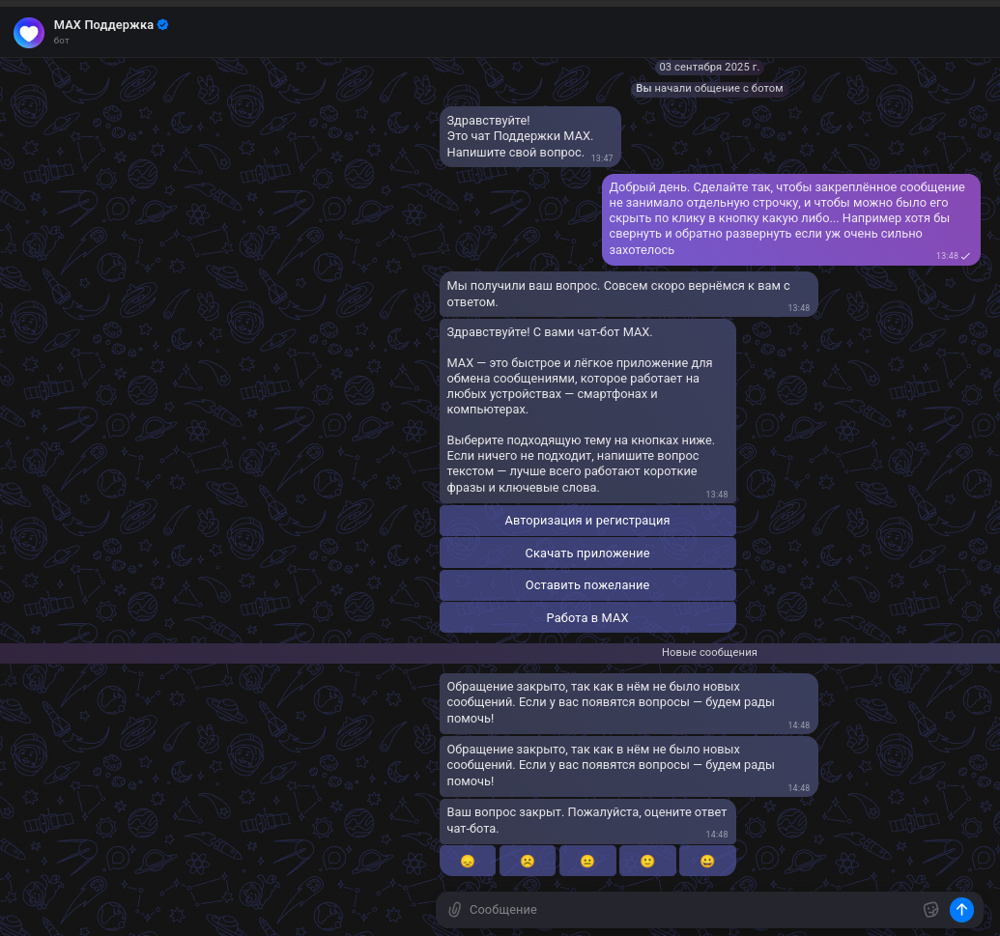The height and width of the screenshot is (936, 1000).
Task: Send message with the blue arrow button
Action: coord(962,910)
